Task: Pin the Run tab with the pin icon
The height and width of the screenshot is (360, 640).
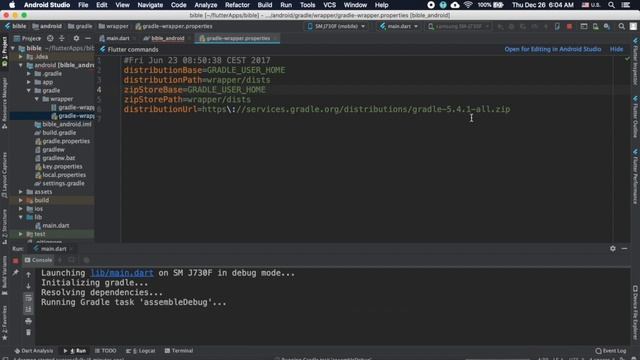Action: tap(16, 273)
